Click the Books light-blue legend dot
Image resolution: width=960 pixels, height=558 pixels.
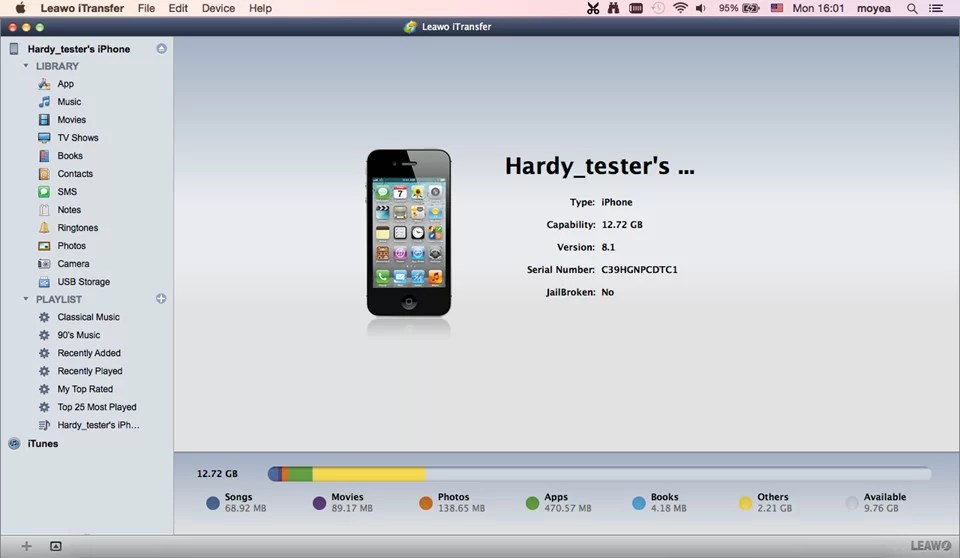pyautogui.click(x=639, y=503)
